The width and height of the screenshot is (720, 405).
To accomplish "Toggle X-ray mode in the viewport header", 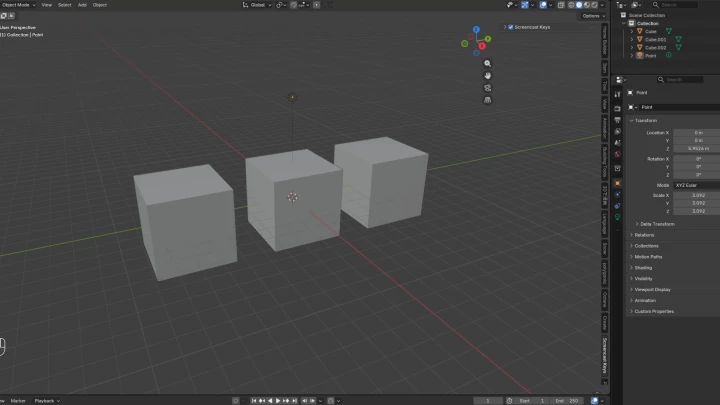I will tap(561, 5).
